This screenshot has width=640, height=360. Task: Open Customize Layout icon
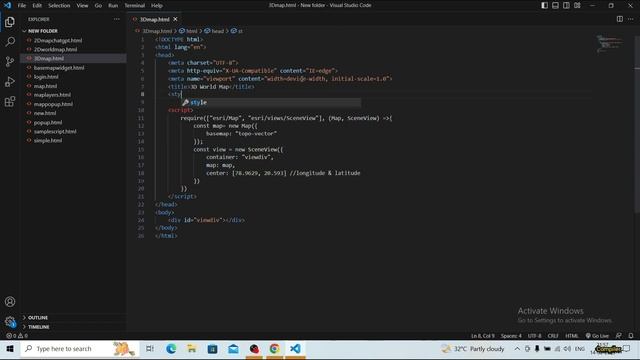[x=577, y=5]
